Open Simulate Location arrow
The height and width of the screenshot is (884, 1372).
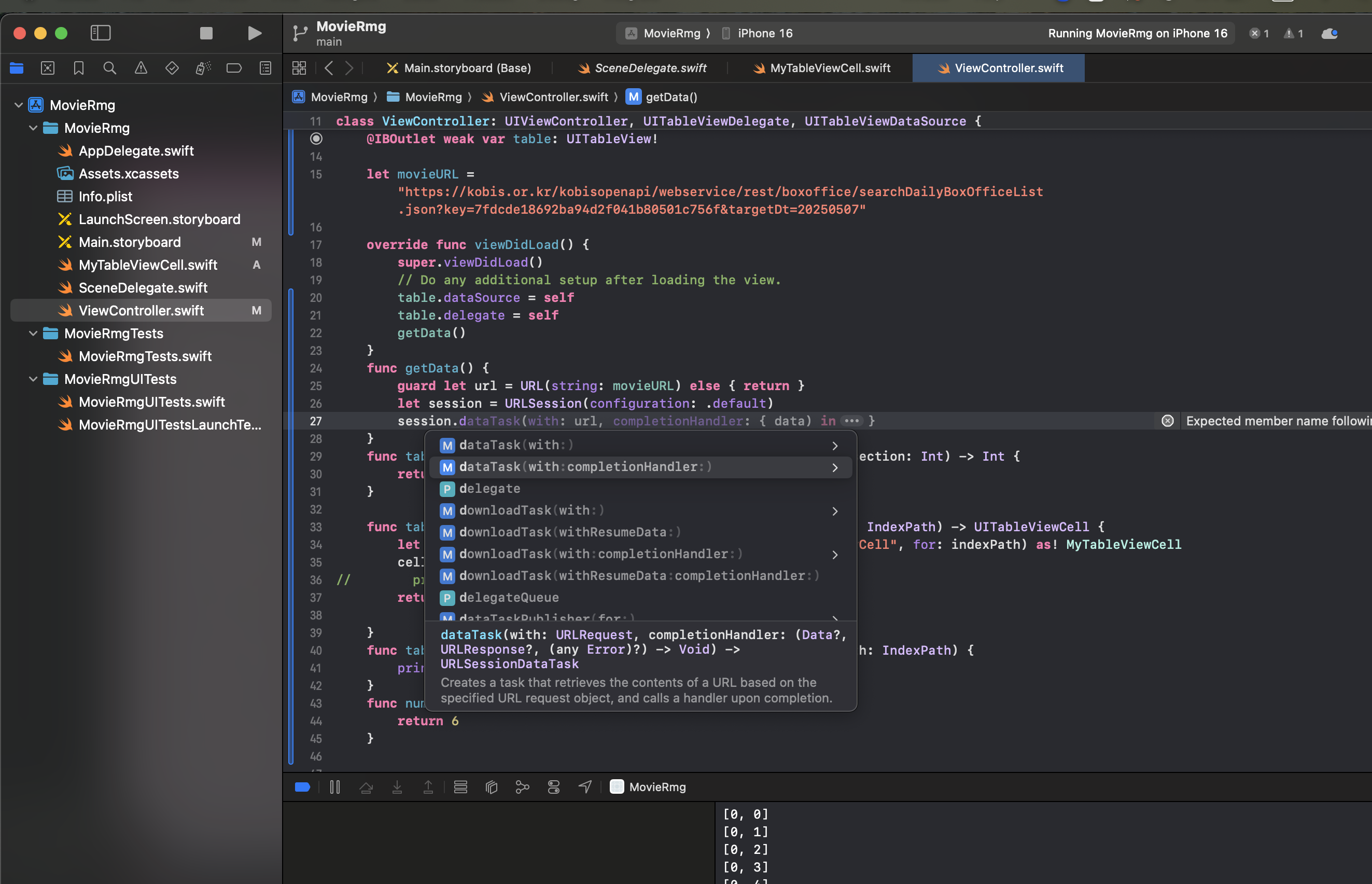(584, 787)
